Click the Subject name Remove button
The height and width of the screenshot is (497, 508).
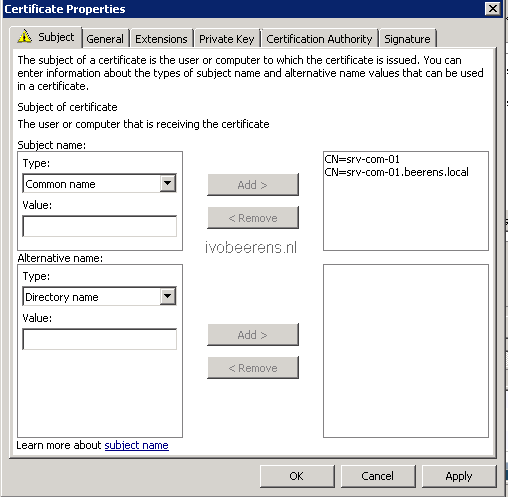pyautogui.click(x=253, y=218)
